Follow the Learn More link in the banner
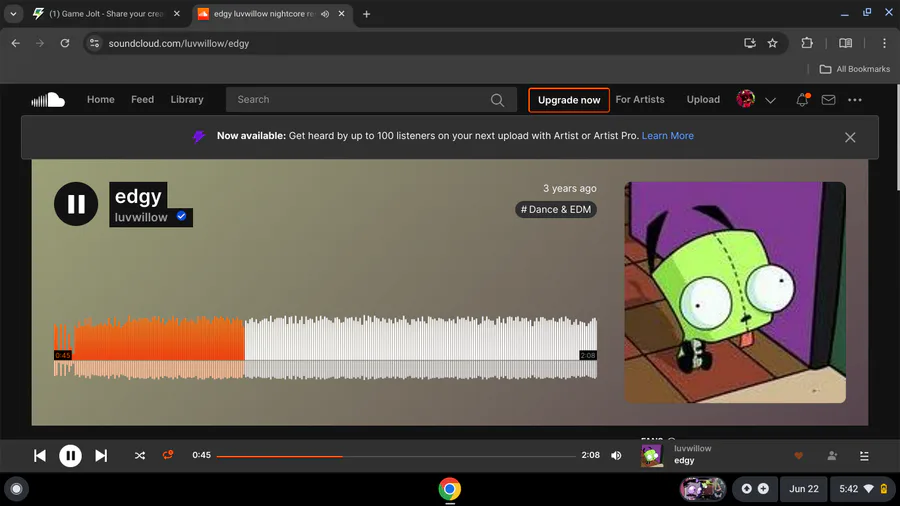The image size is (900, 506). [x=668, y=136]
